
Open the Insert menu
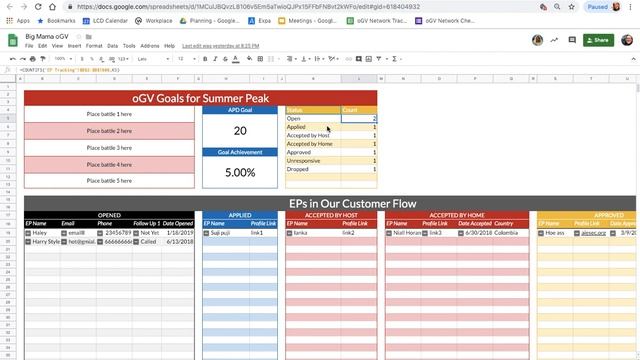74,46
